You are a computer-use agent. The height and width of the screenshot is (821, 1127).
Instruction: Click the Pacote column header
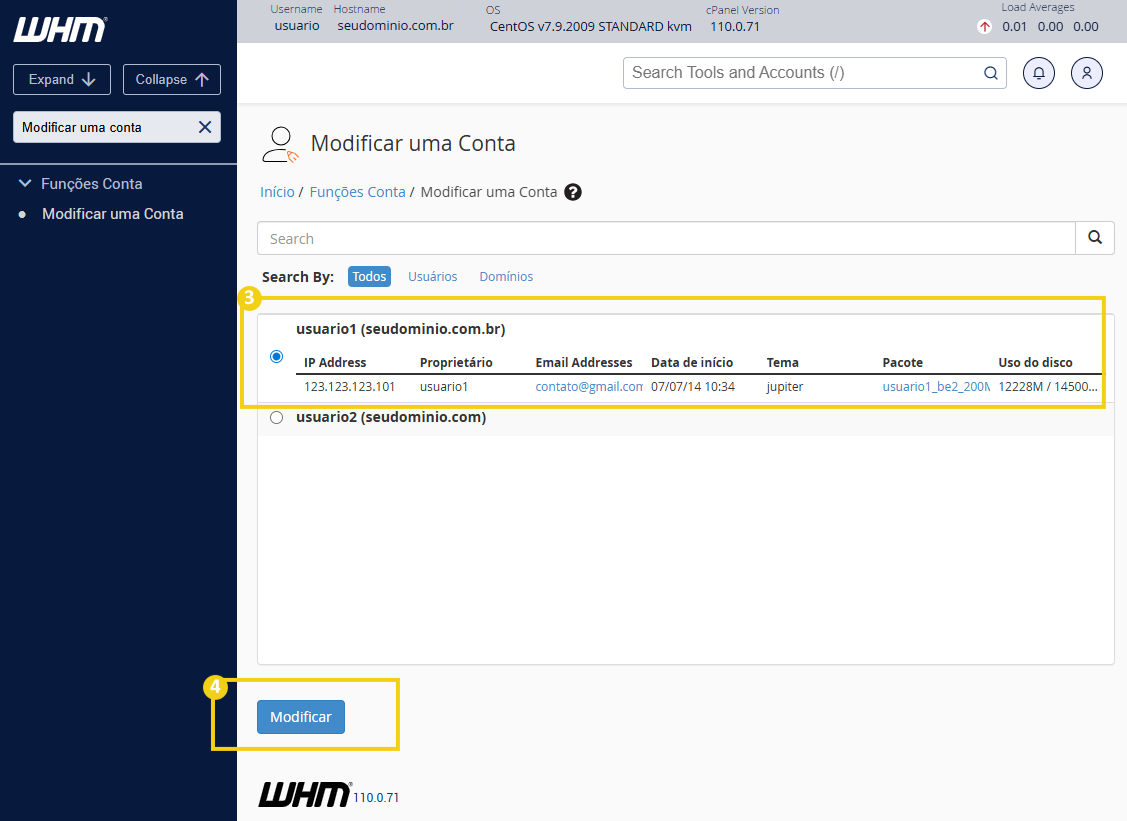pos(903,363)
